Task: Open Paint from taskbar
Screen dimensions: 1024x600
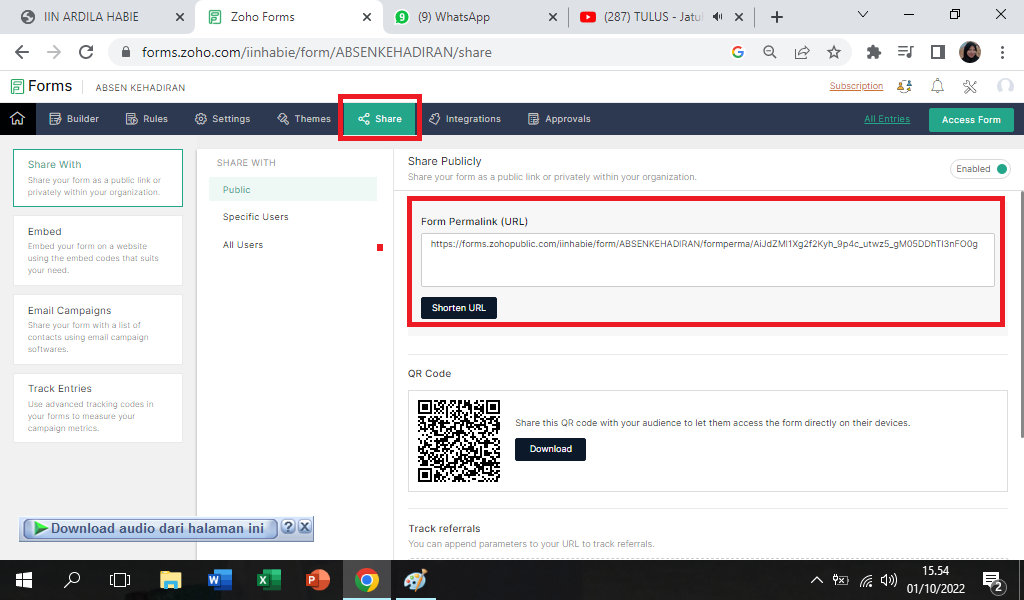Action: pyautogui.click(x=415, y=580)
